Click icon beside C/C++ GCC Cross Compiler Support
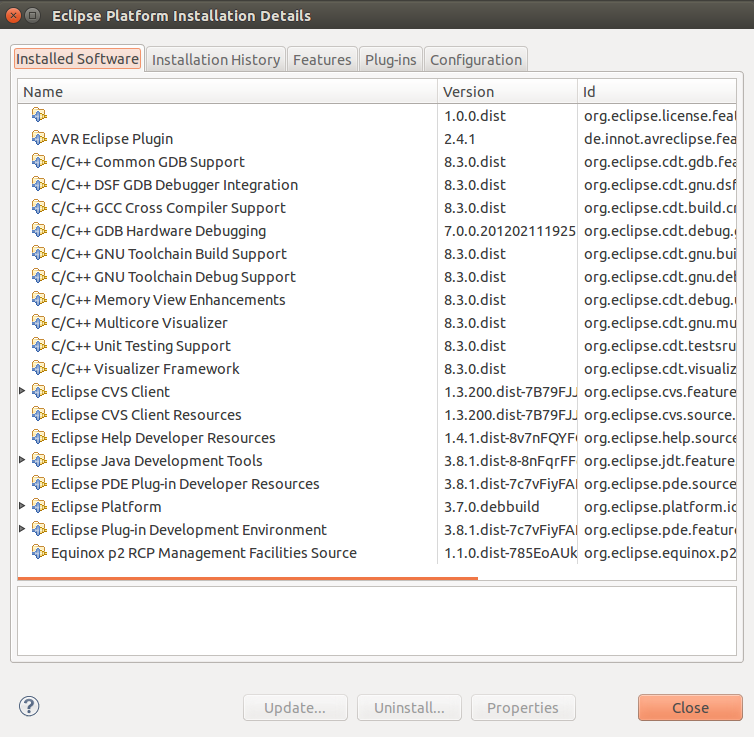The image size is (754, 737). (39, 208)
